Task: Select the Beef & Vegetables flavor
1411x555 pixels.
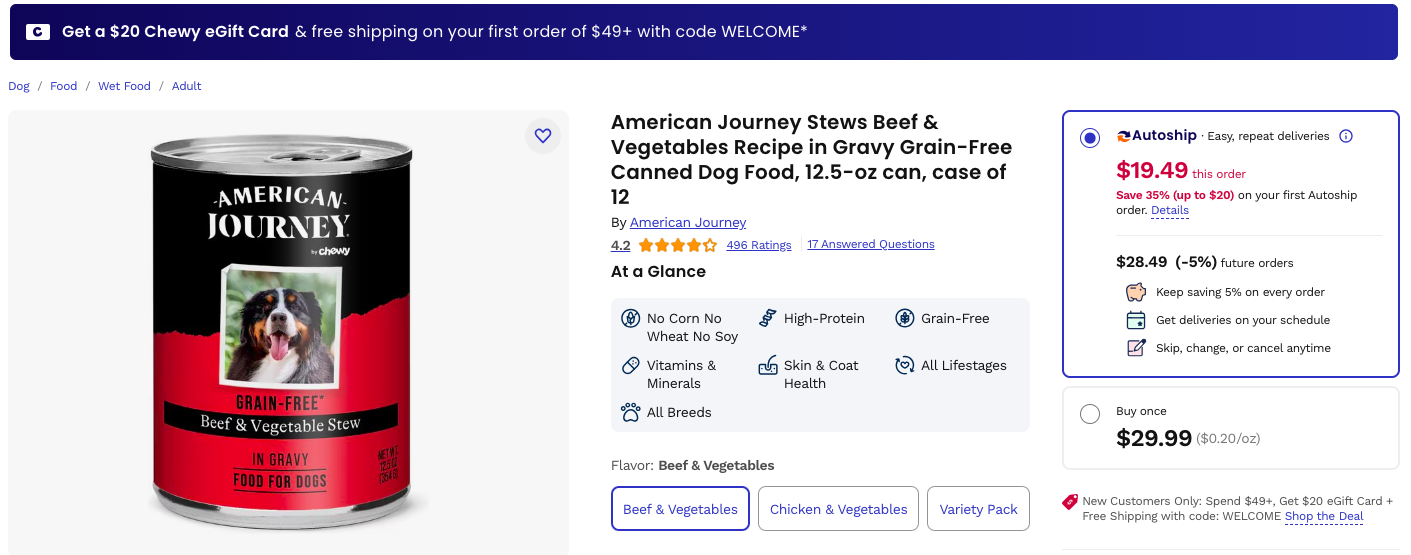Action: point(680,509)
